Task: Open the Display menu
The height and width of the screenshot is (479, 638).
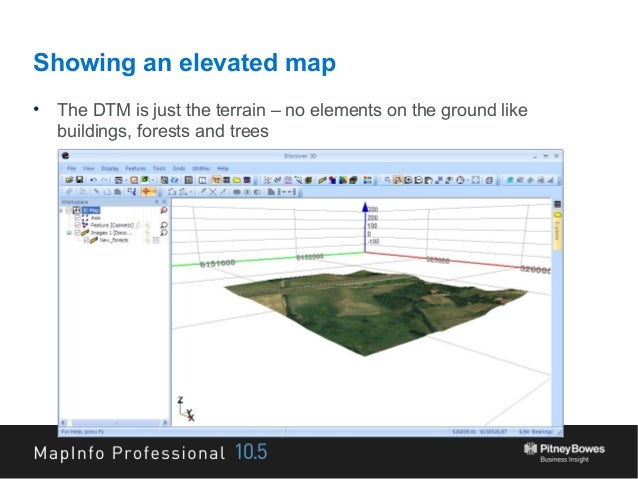Action: pyautogui.click(x=110, y=168)
